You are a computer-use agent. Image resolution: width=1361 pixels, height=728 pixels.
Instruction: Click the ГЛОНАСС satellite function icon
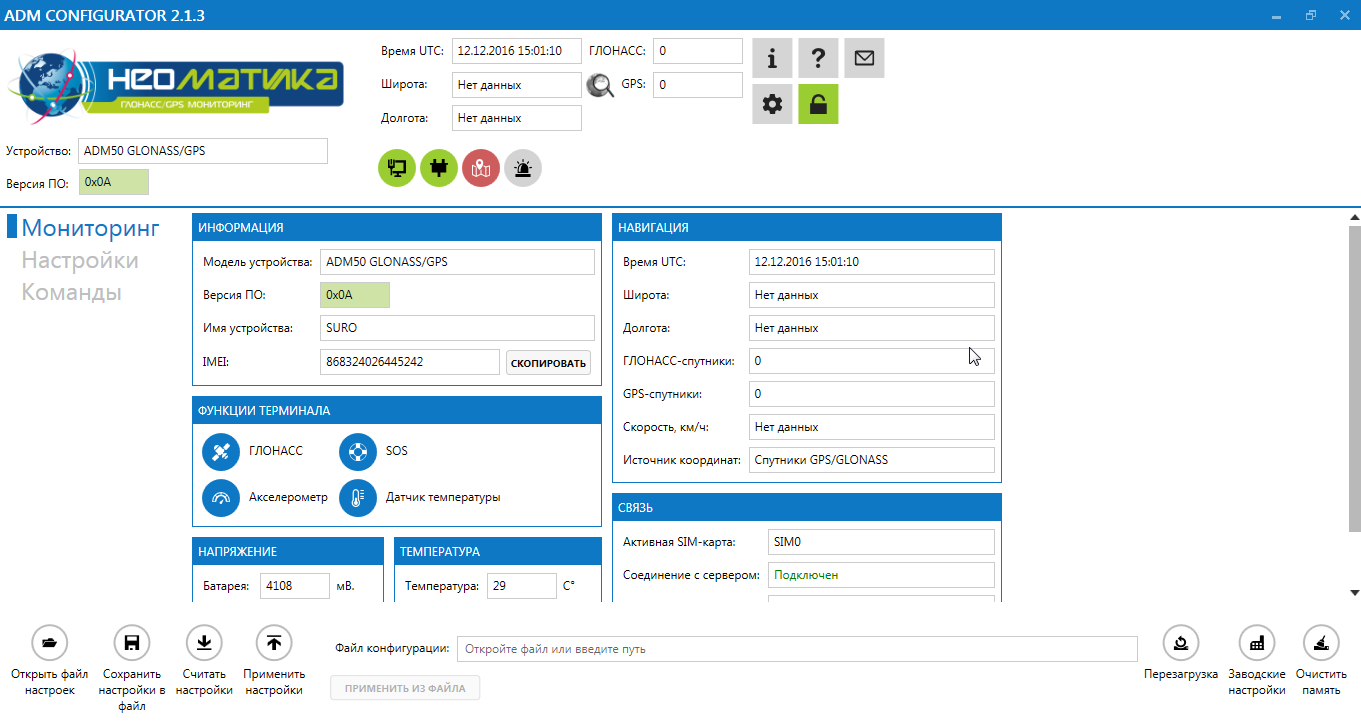pyautogui.click(x=221, y=452)
